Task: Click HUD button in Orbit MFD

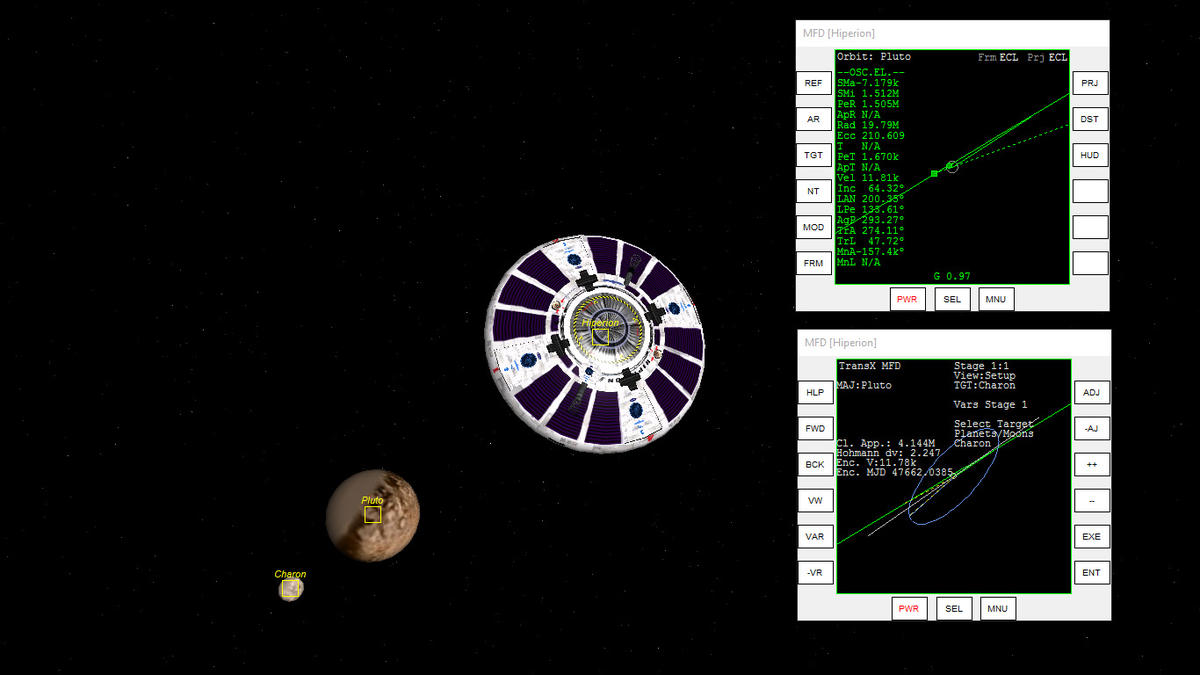Action: click(x=1090, y=155)
